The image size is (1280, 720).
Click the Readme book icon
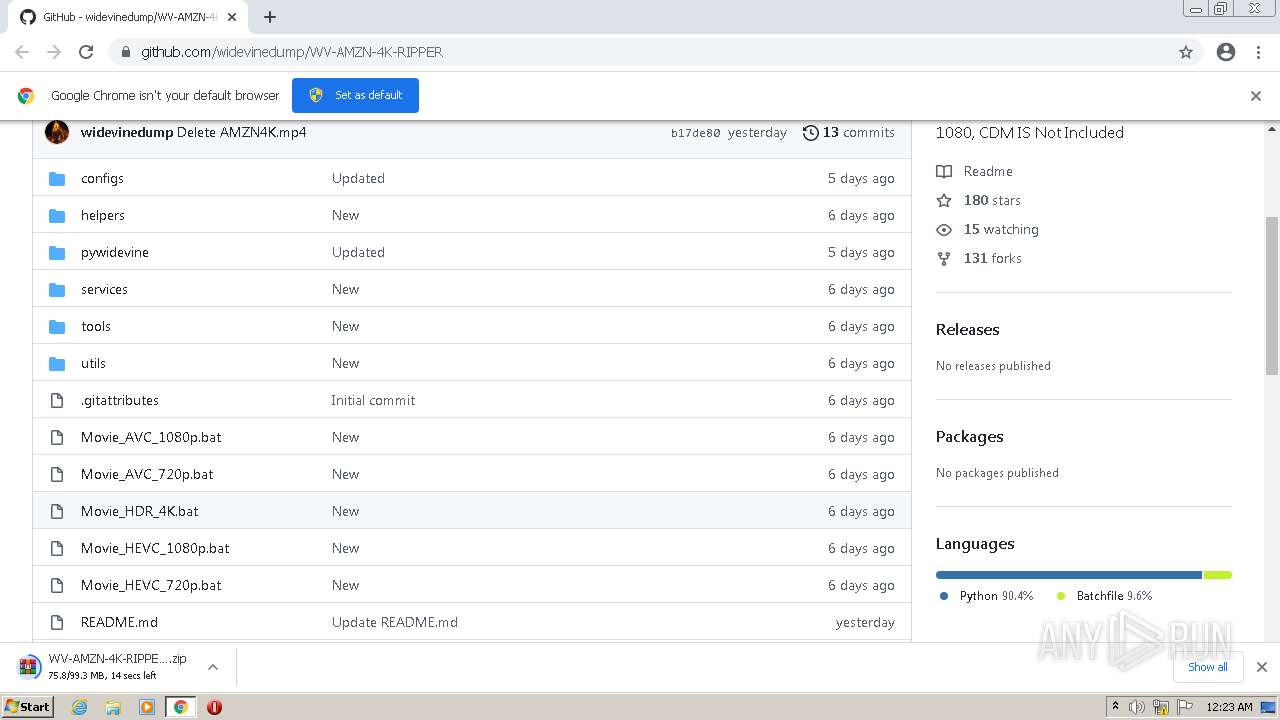944,172
